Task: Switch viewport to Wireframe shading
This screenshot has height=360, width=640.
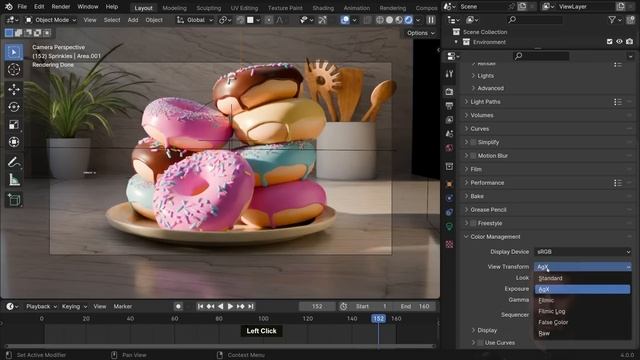Action: coord(380,20)
